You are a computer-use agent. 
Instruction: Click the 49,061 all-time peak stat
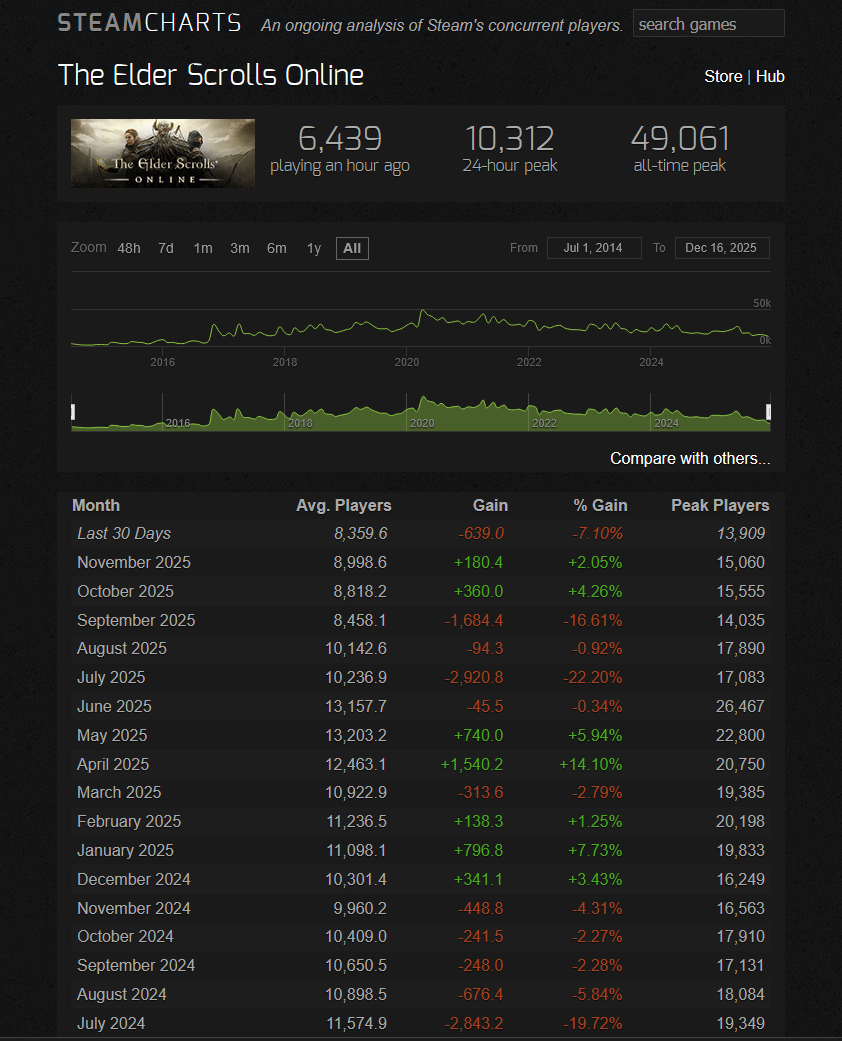tap(680, 150)
